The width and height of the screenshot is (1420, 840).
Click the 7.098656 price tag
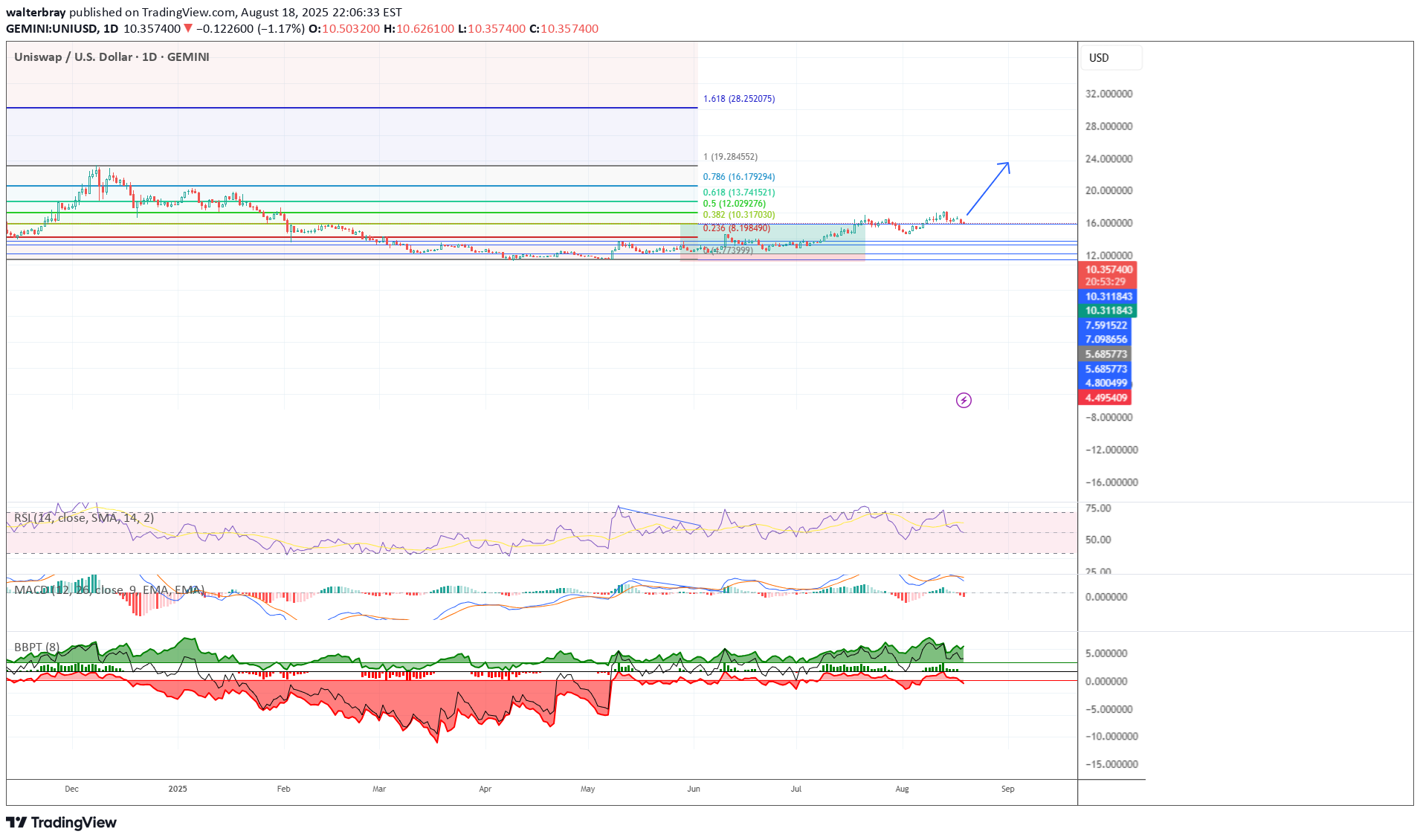click(1105, 340)
